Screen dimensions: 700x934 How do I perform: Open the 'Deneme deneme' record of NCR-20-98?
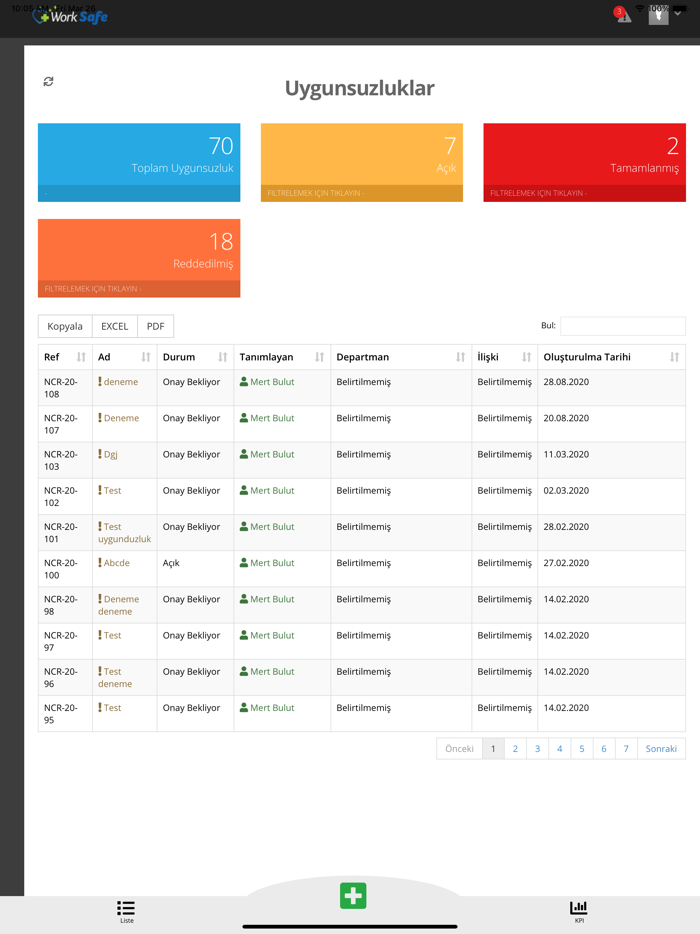point(119,605)
